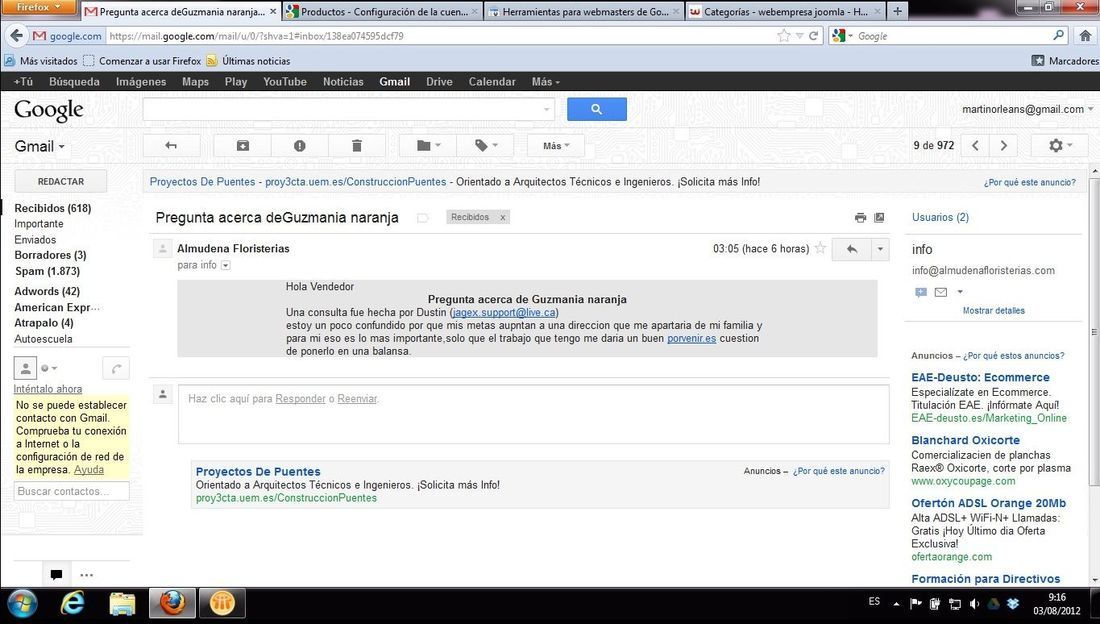This screenshot has height=624, width=1100.
Task: Click the chat phone call icon
Action: point(116,368)
